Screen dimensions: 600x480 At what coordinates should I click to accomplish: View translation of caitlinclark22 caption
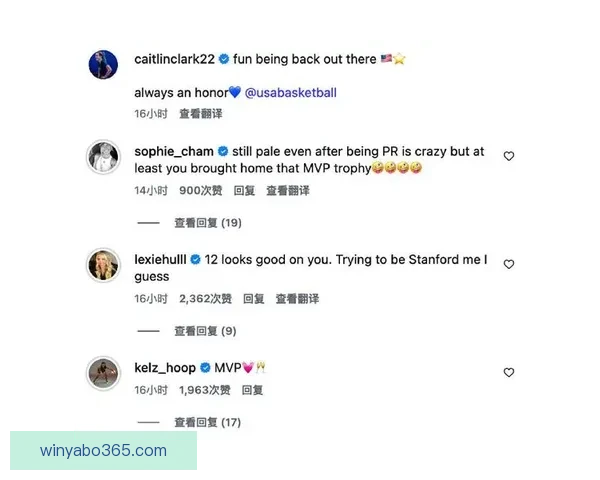tap(201, 114)
